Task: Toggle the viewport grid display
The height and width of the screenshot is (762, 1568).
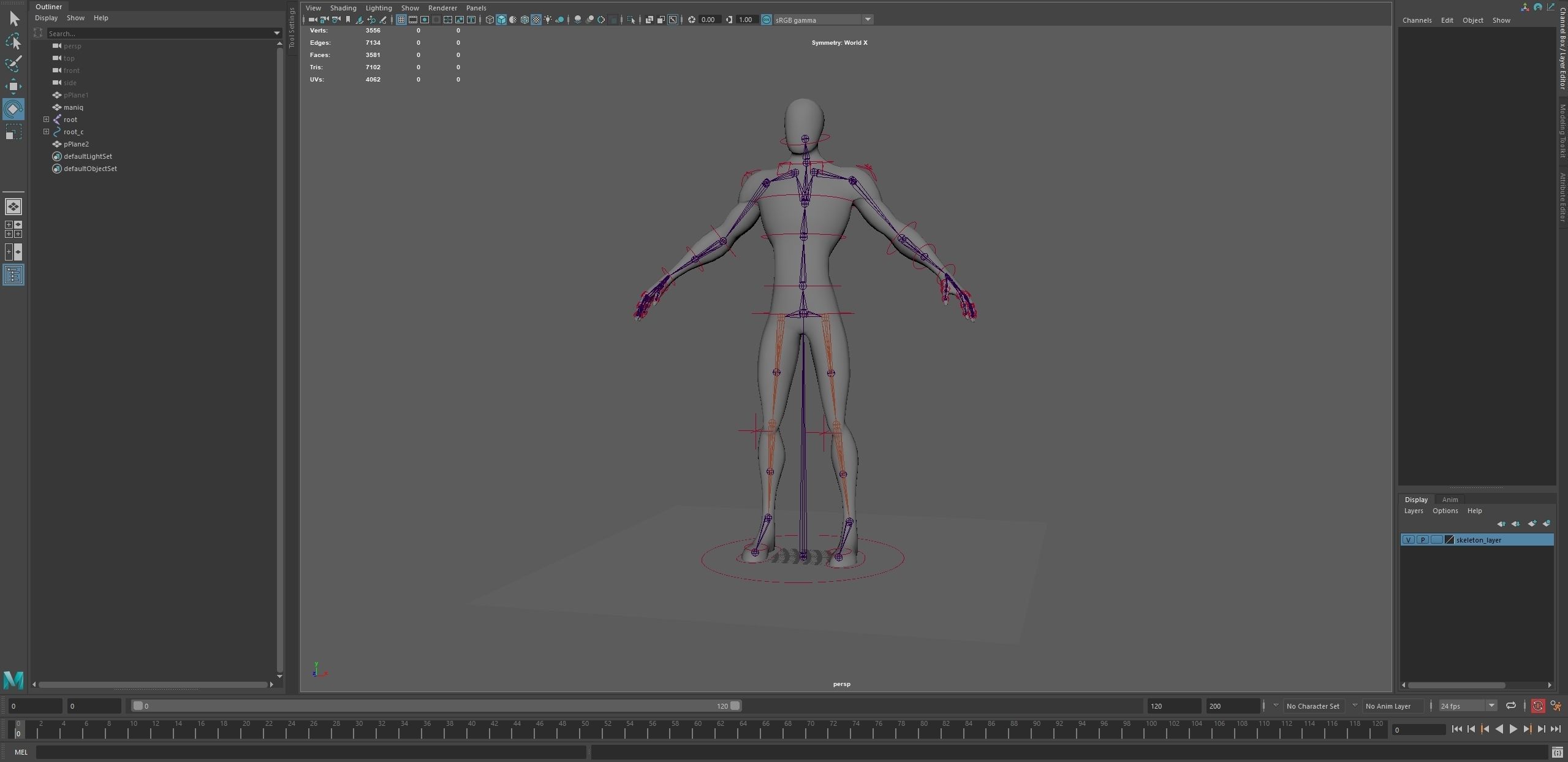Action: click(401, 20)
